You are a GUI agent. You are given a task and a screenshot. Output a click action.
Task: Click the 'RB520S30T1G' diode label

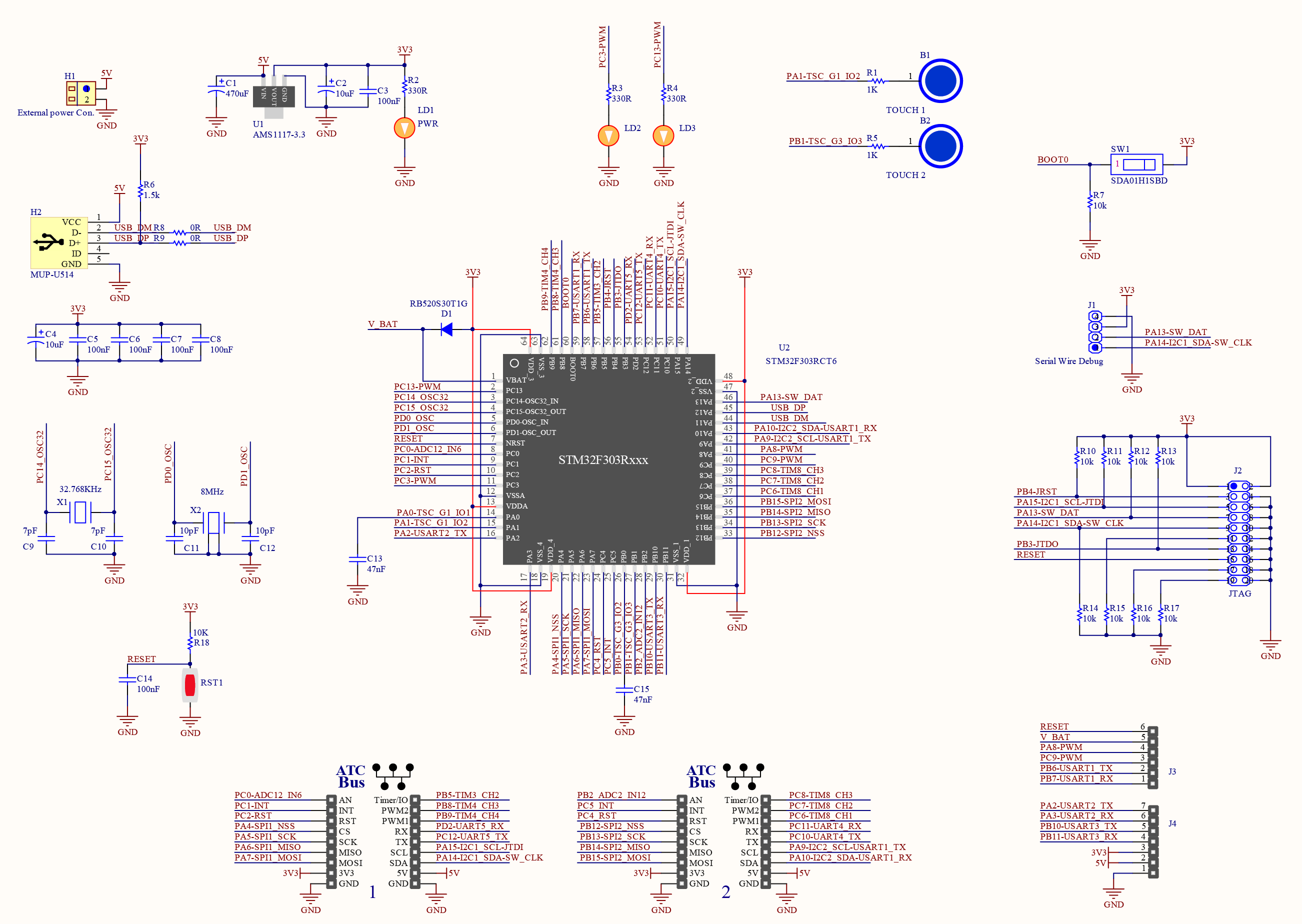tap(438, 304)
